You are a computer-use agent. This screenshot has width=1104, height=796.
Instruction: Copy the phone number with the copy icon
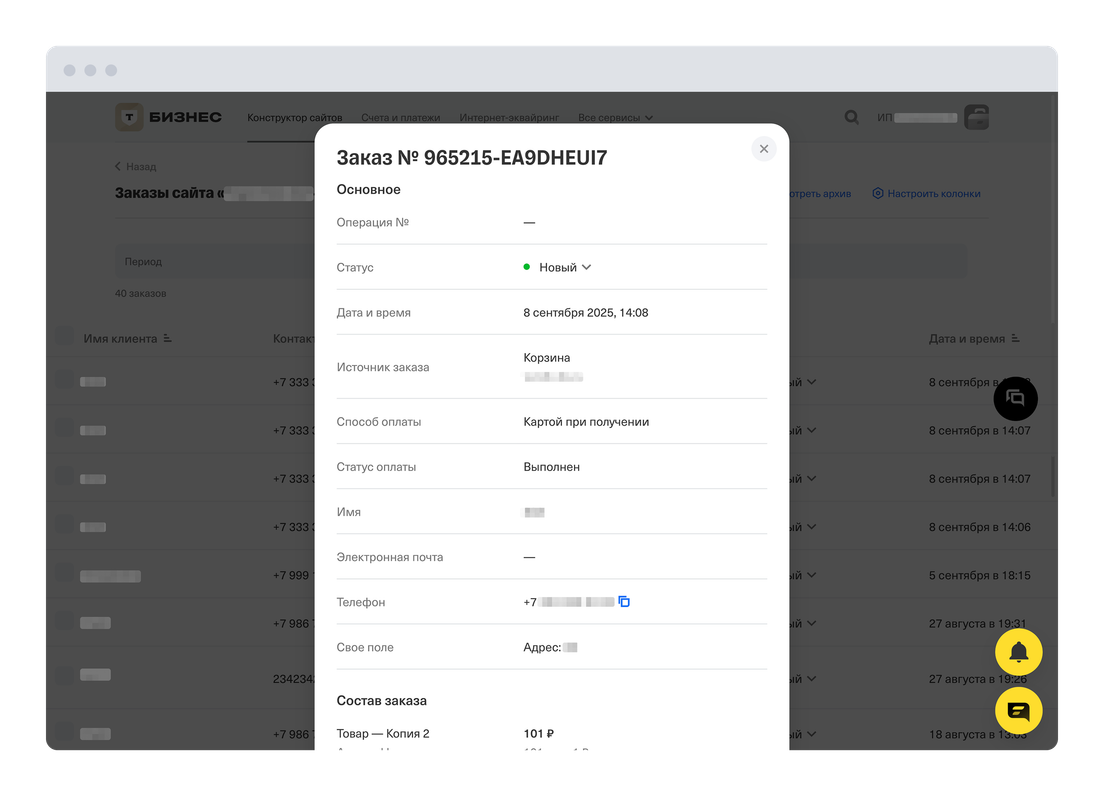point(624,602)
